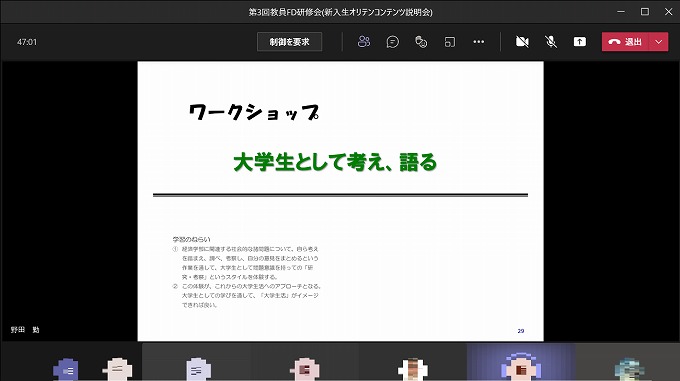Show the participants panel
The width and height of the screenshot is (680, 381).
point(364,42)
